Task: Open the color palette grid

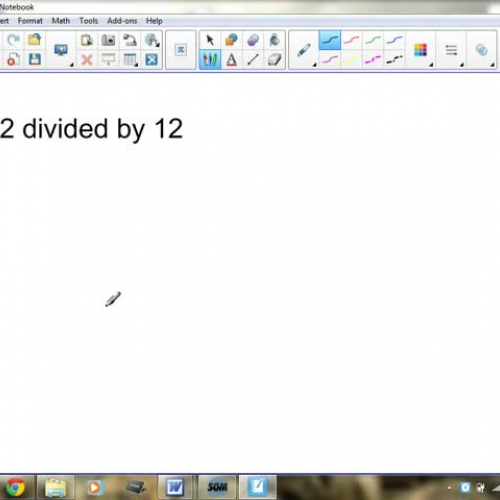Action: point(420,50)
